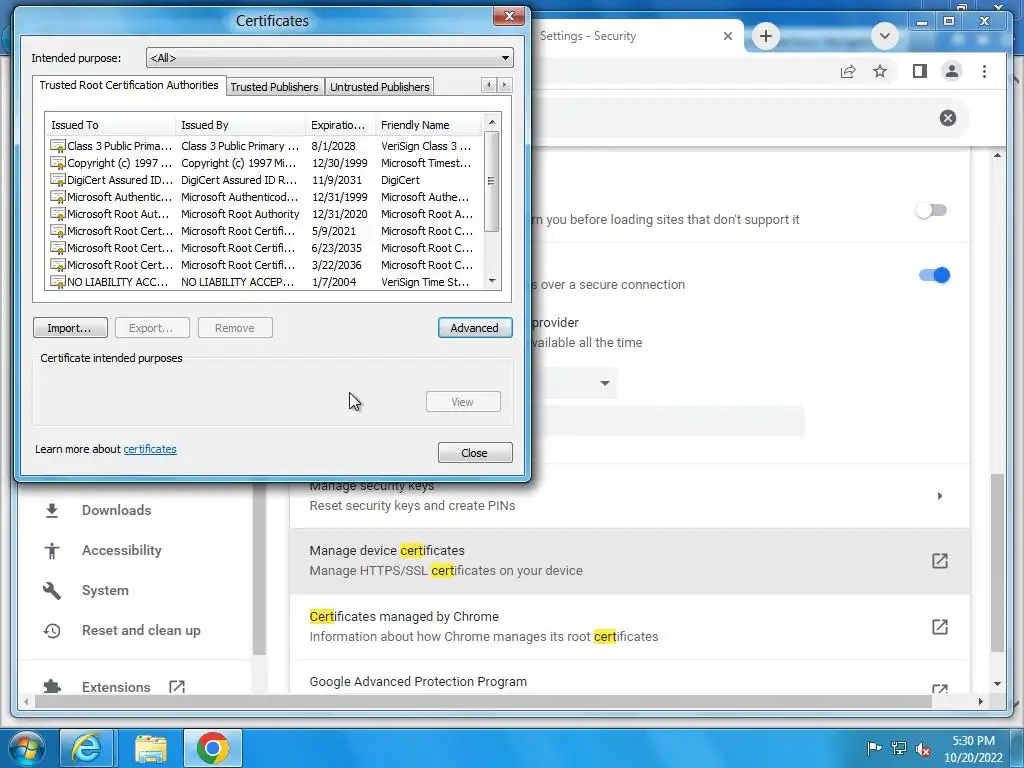Open Google Advanced Protection Program
Viewport: 1024px width, 768px height.
[x=418, y=682]
